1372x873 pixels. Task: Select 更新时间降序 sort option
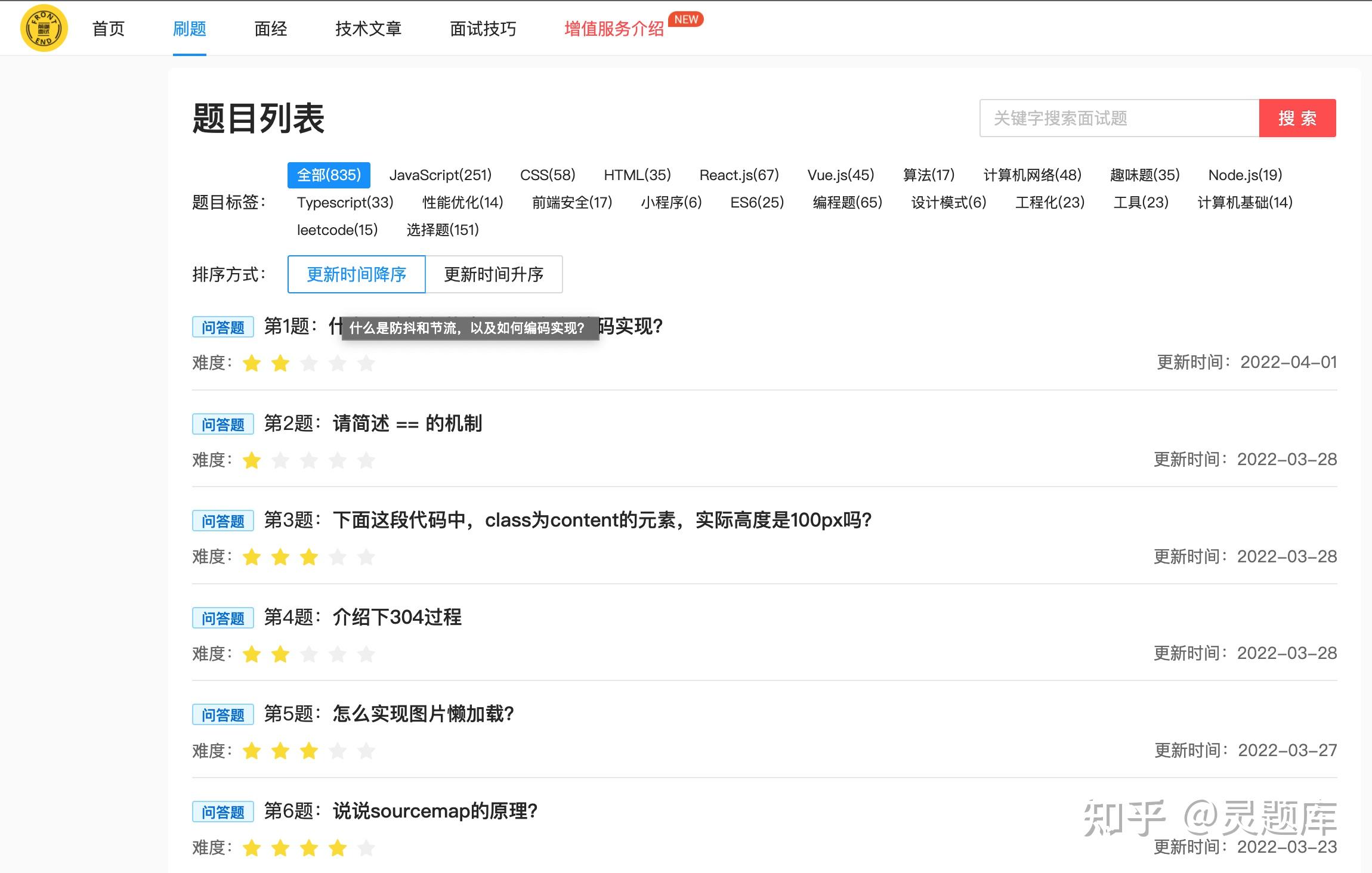tap(356, 274)
